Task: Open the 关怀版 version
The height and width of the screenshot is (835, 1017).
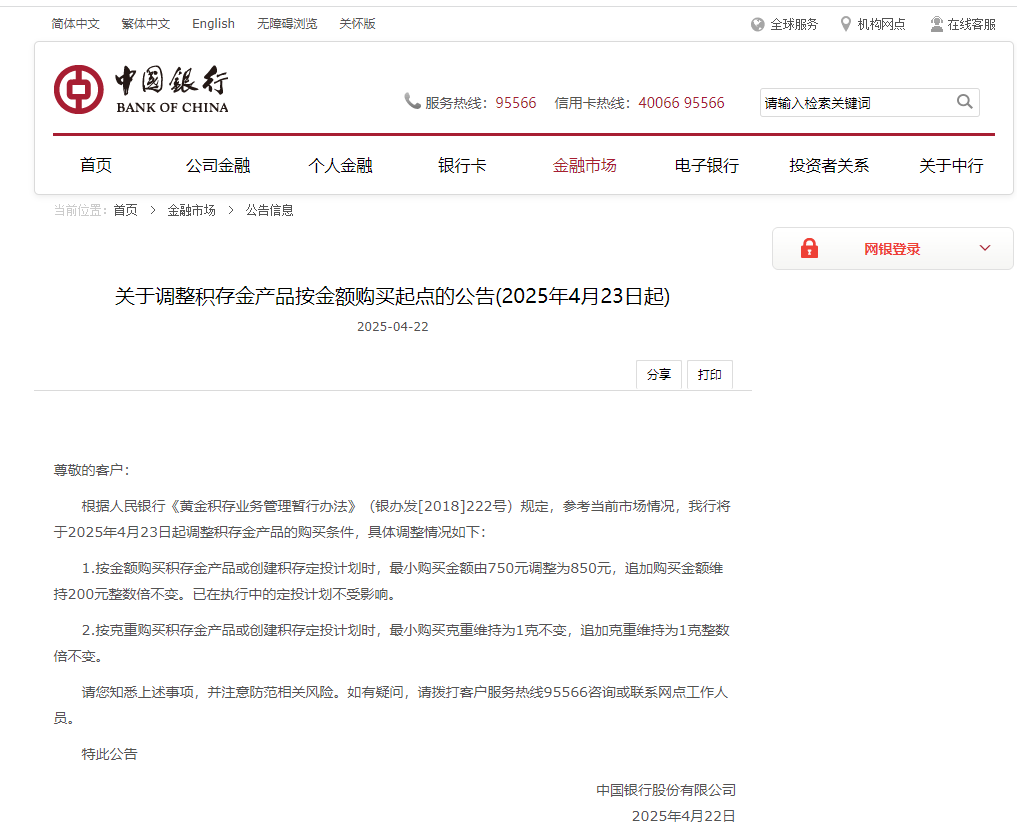Action: 357,24
